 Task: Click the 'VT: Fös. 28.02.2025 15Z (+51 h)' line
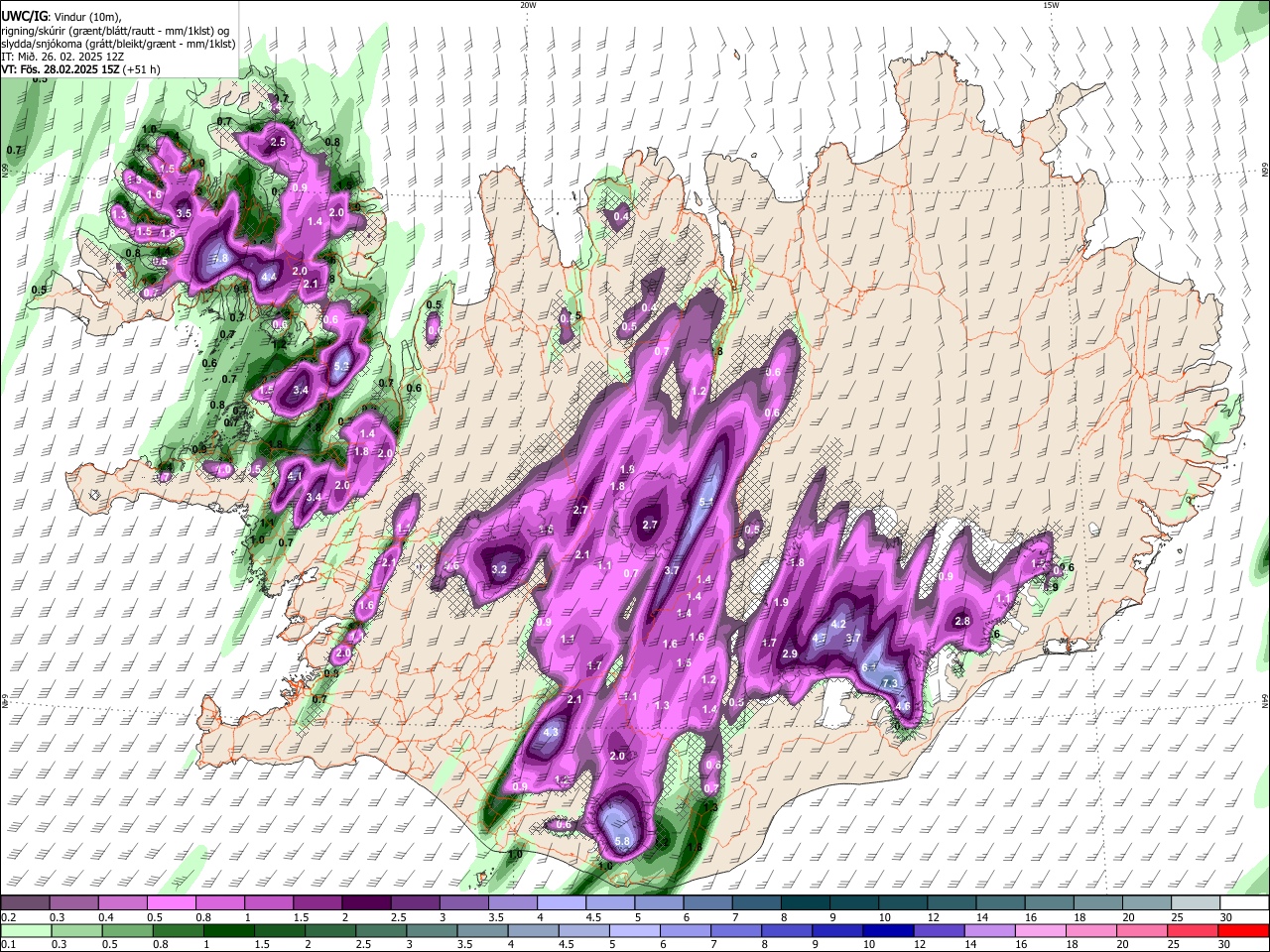(80, 69)
